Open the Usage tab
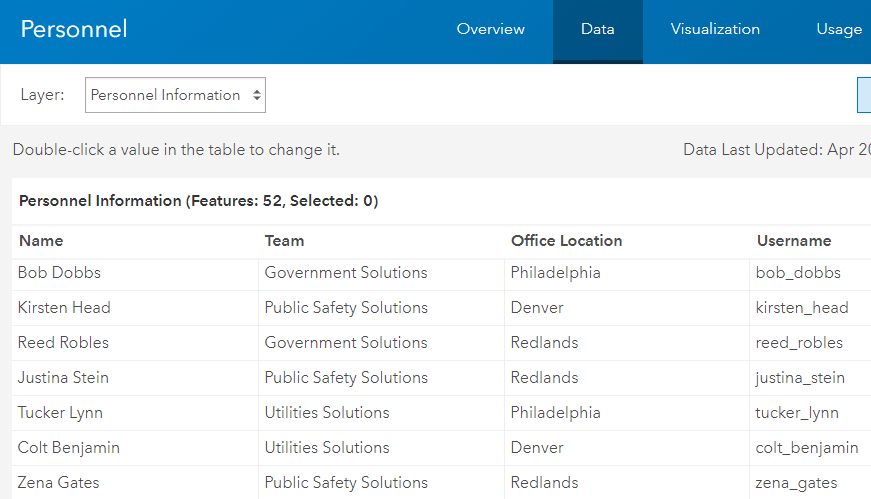 click(839, 29)
